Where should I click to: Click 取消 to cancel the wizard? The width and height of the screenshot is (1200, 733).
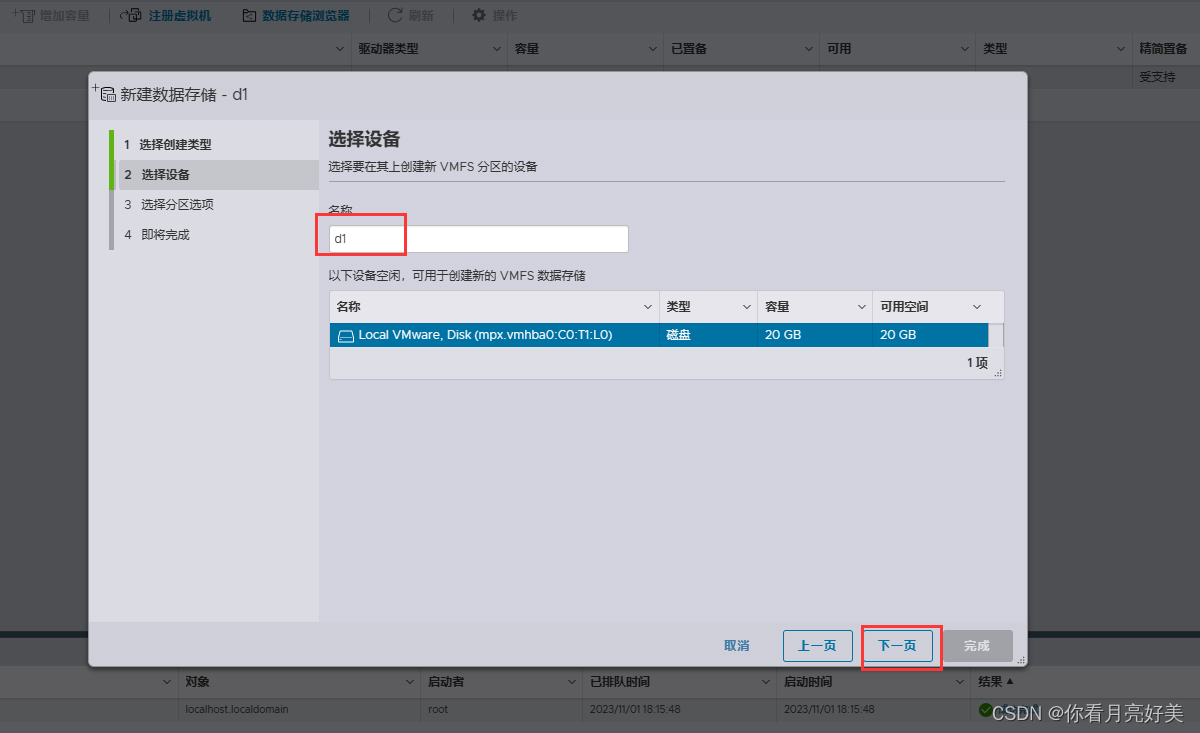point(737,646)
